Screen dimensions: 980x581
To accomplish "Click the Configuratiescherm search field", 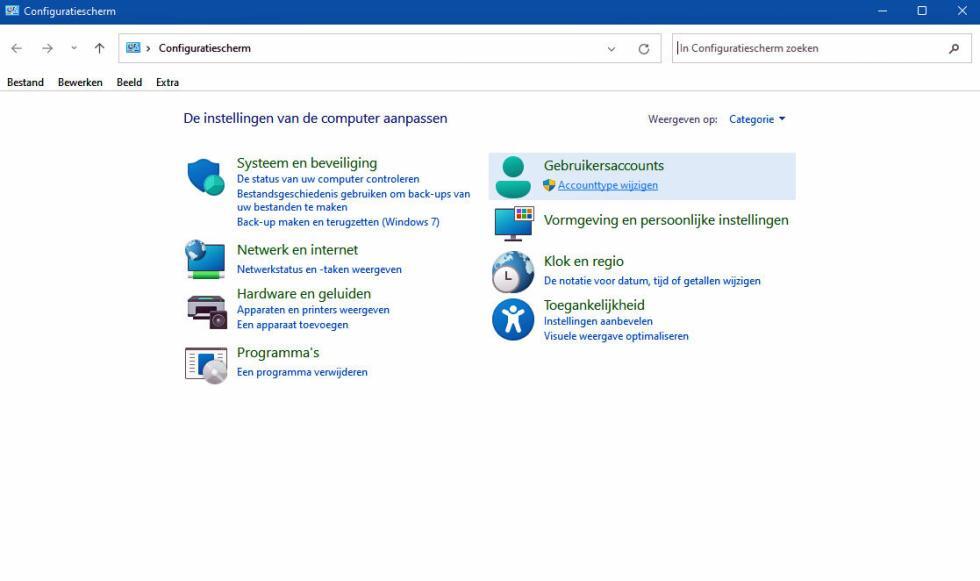I will [808, 48].
